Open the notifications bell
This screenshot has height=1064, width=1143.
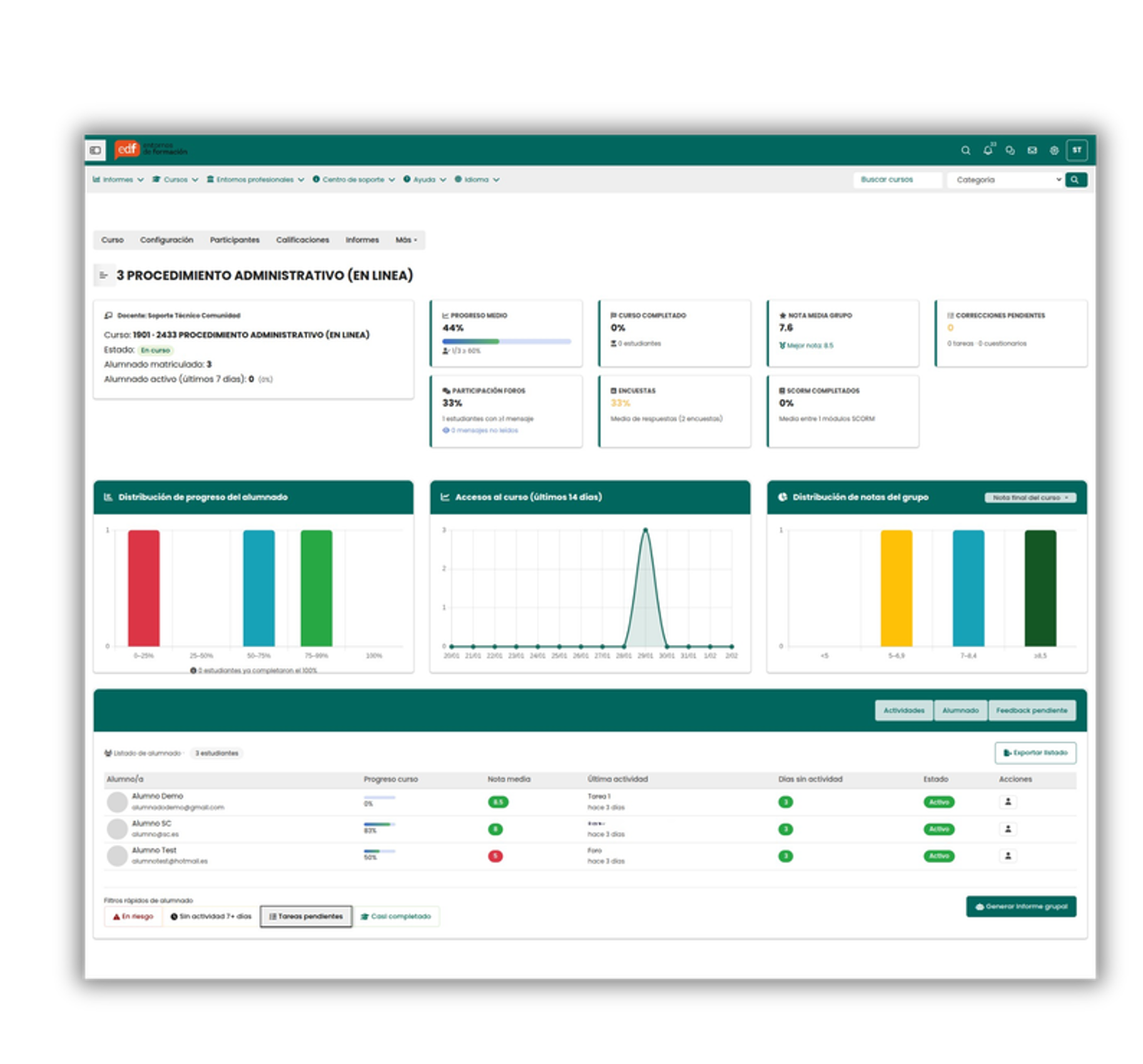[x=988, y=150]
